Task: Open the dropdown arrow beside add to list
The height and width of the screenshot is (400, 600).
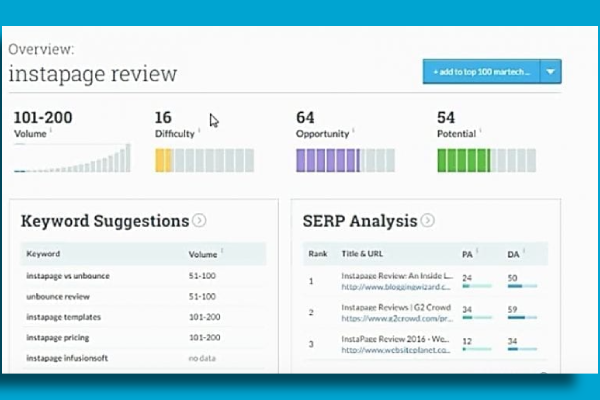Action: tap(551, 72)
